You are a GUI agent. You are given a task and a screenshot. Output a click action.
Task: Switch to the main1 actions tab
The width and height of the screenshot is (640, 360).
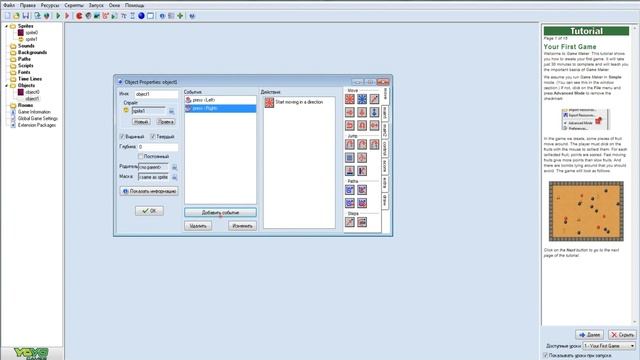point(385,113)
